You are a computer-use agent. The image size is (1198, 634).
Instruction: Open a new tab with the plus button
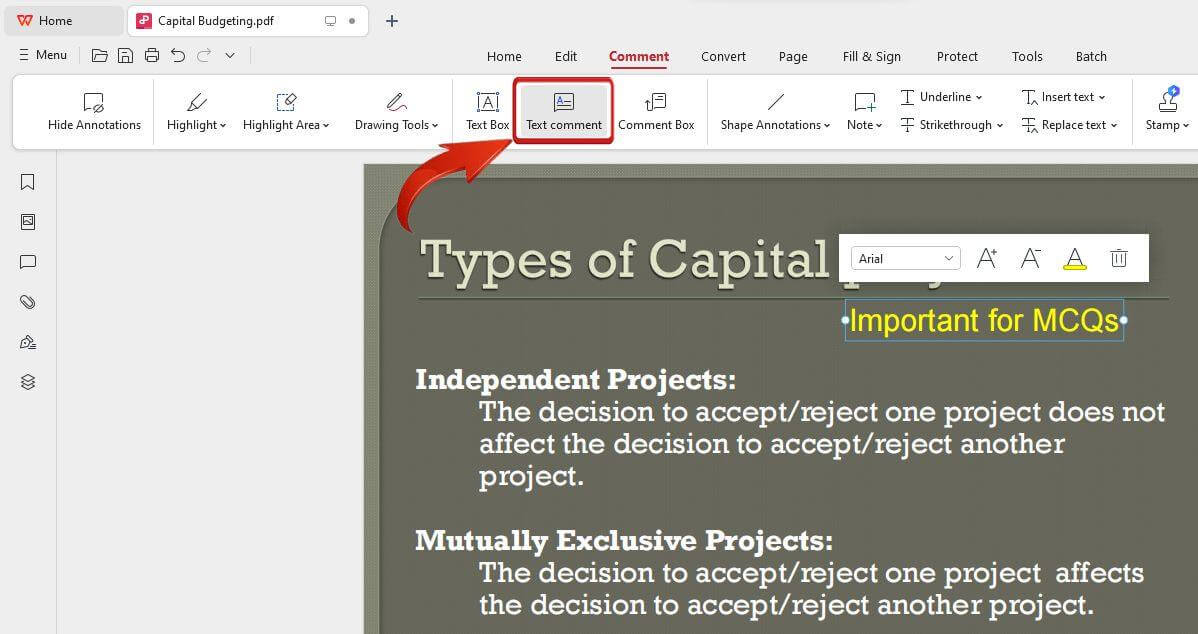pos(392,21)
